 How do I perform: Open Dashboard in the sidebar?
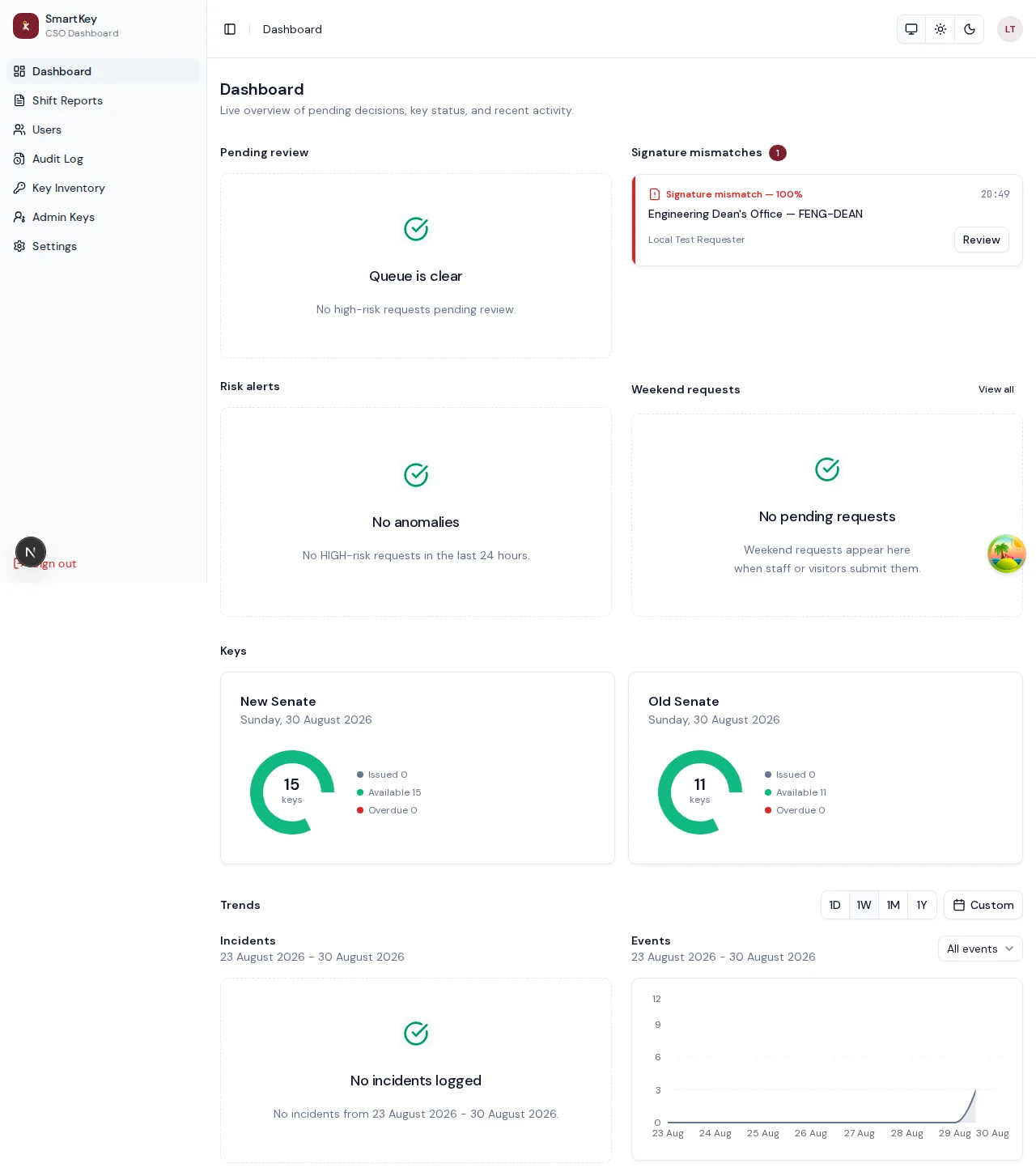(x=104, y=71)
